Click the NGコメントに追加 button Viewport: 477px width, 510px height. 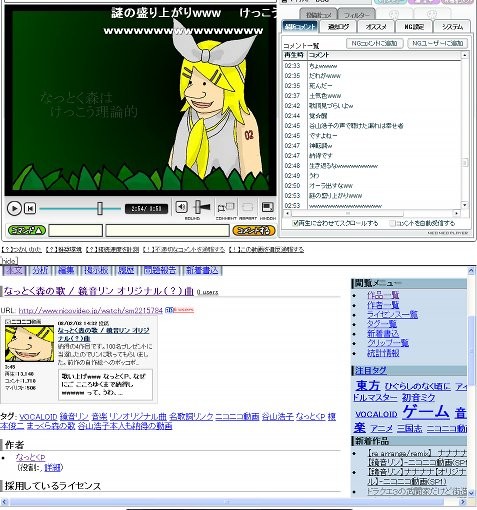click(375, 43)
